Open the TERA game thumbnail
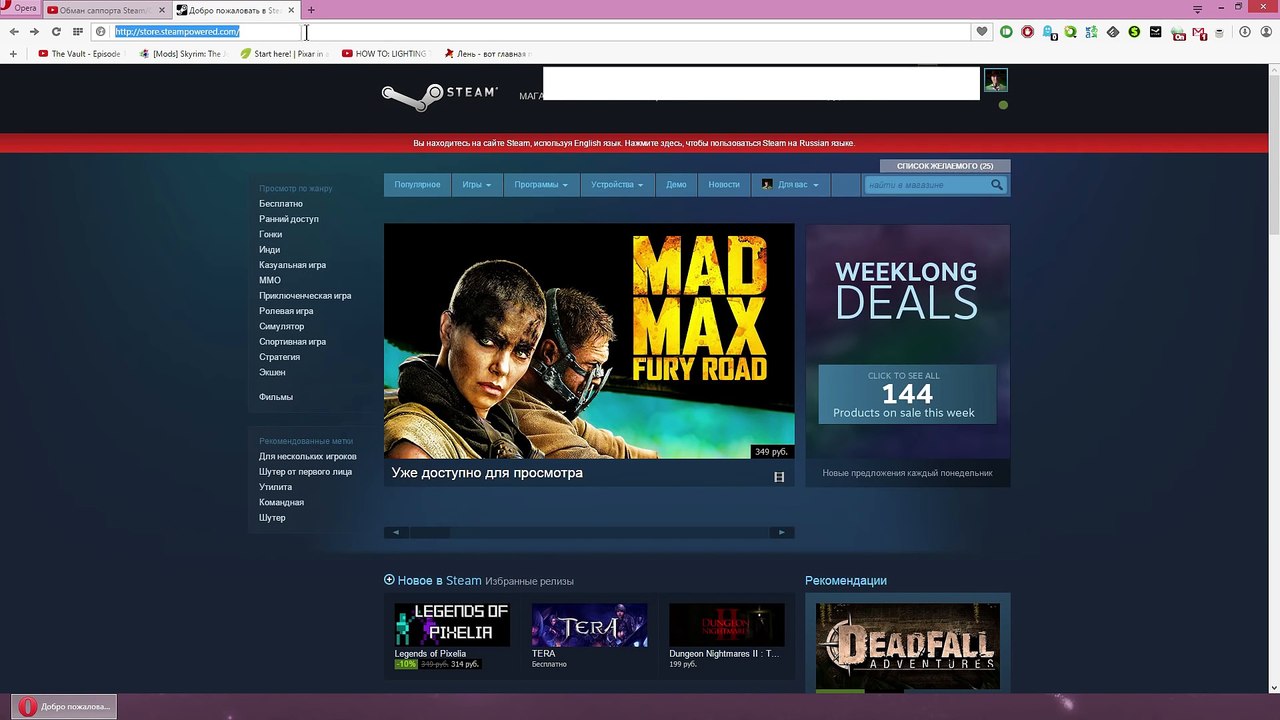The image size is (1280, 720). (x=589, y=625)
